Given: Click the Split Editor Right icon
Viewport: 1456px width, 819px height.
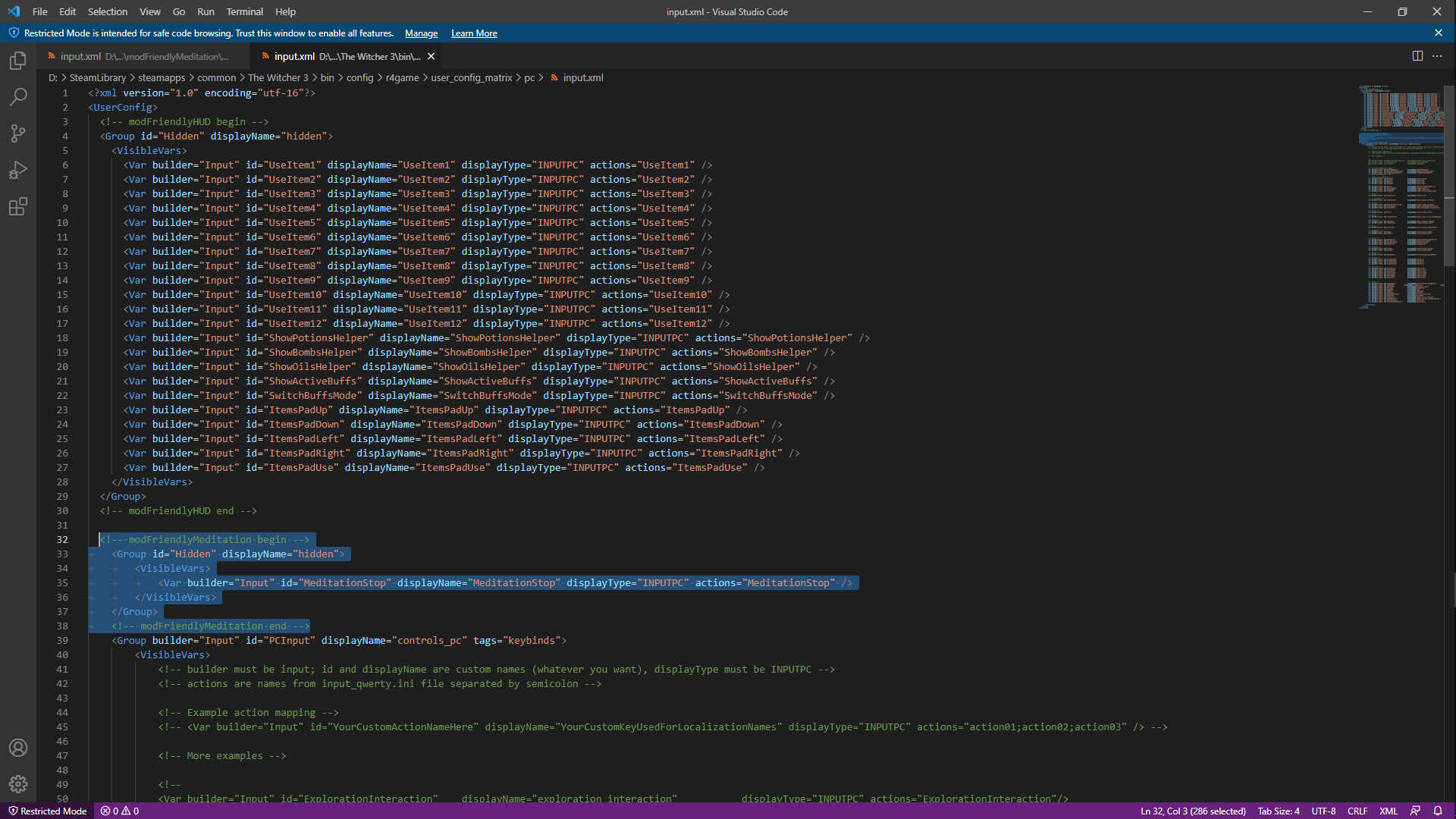Looking at the screenshot, I should click(x=1417, y=56).
